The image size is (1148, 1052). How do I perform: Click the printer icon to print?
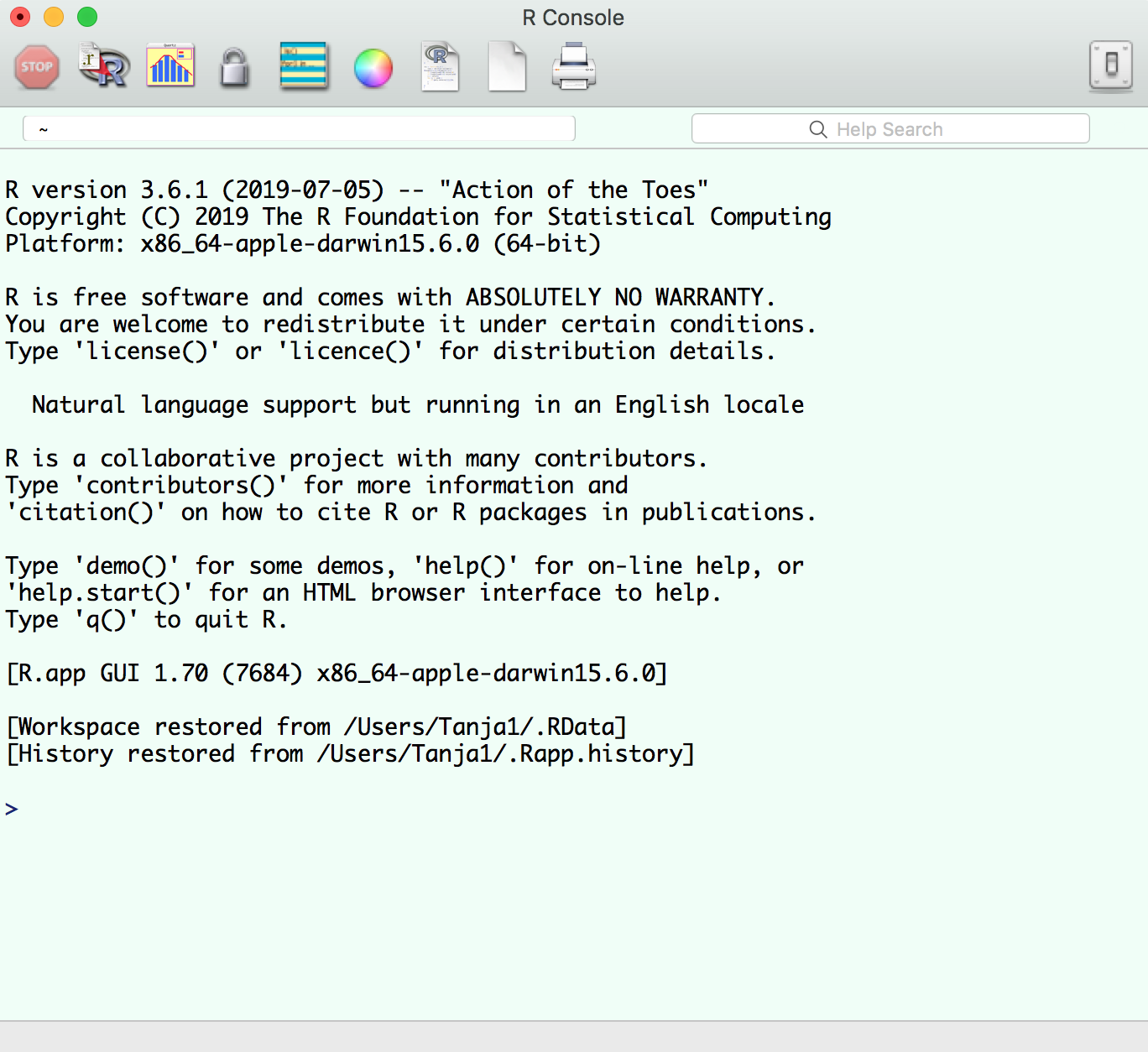(x=574, y=67)
